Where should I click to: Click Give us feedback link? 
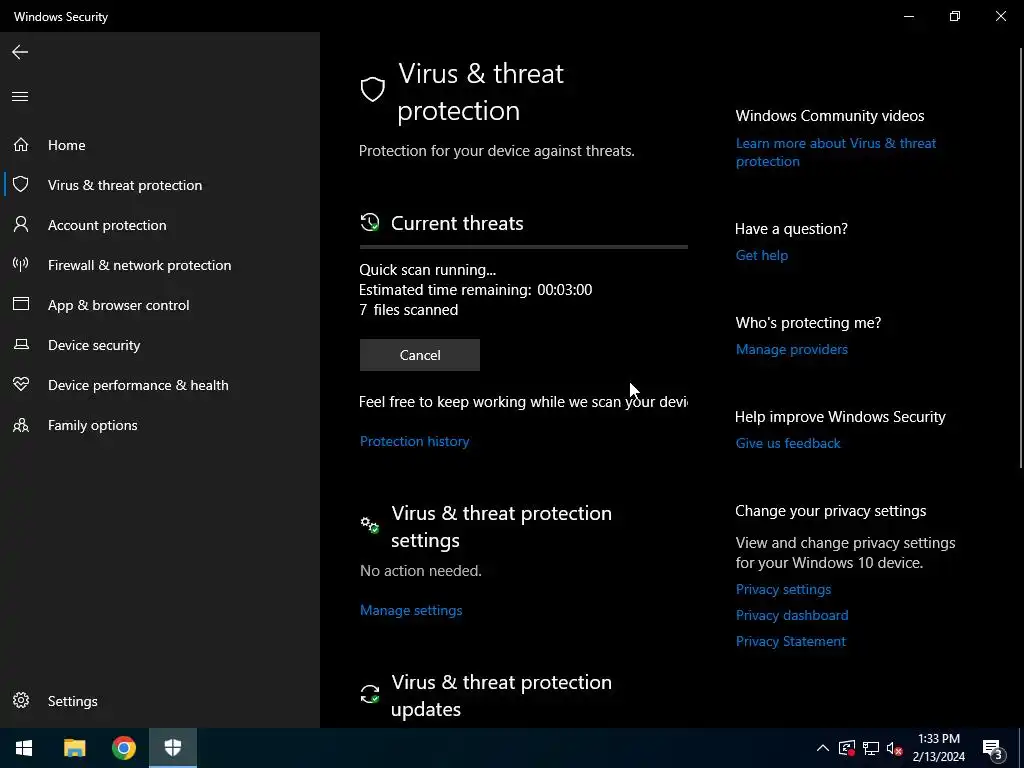click(x=788, y=443)
